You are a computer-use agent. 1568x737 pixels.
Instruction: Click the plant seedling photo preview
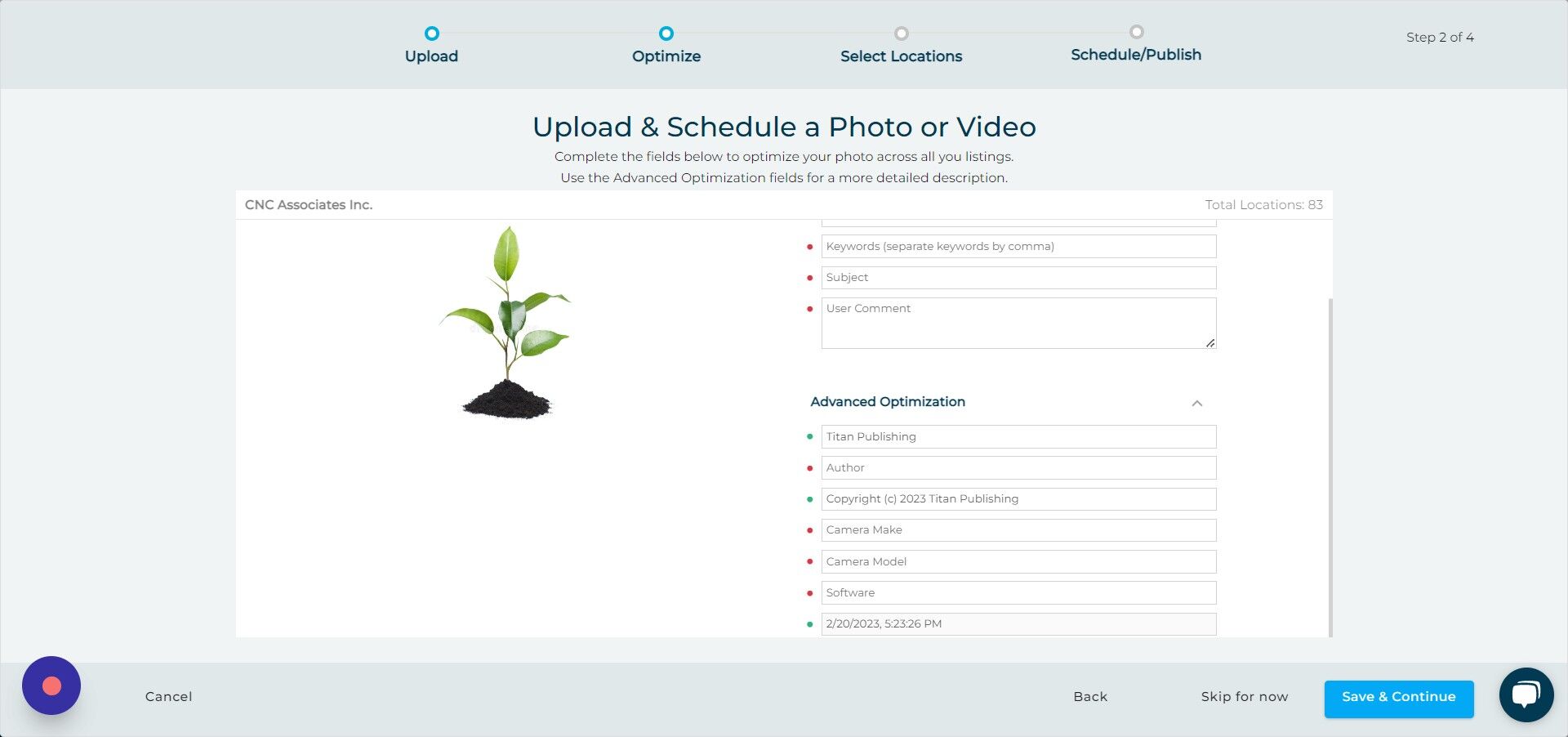tap(506, 323)
